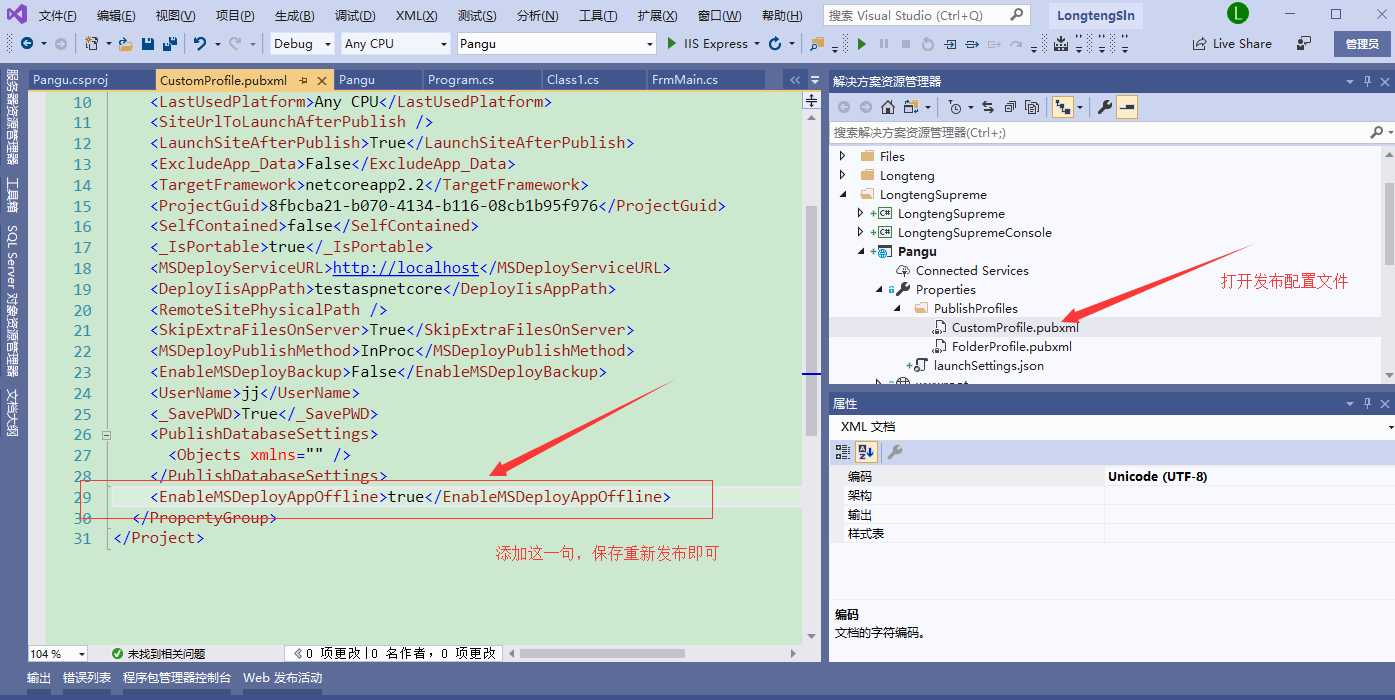Viewport: 1395px width, 700px height.
Task: Open the IIS Express dropdown arrow
Action: click(x=757, y=44)
